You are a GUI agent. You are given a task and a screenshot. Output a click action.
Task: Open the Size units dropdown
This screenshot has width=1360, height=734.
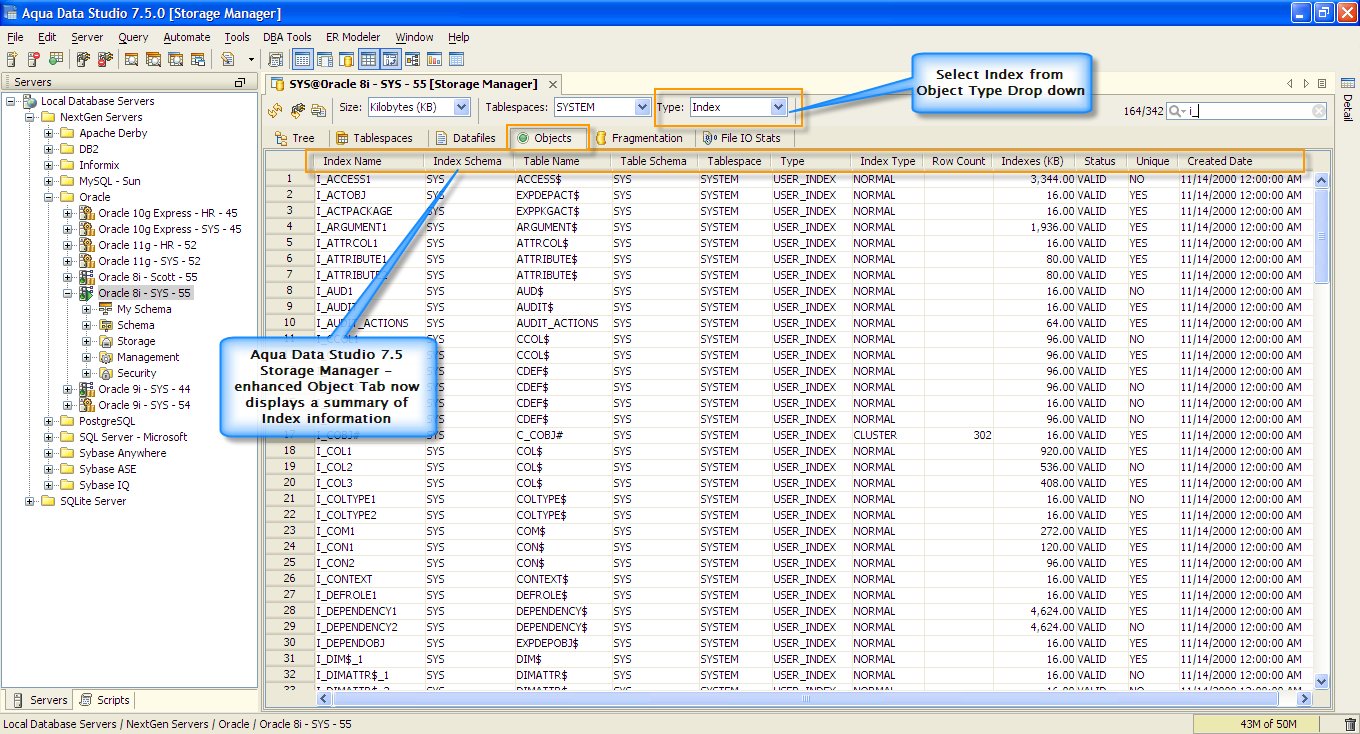coord(461,107)
